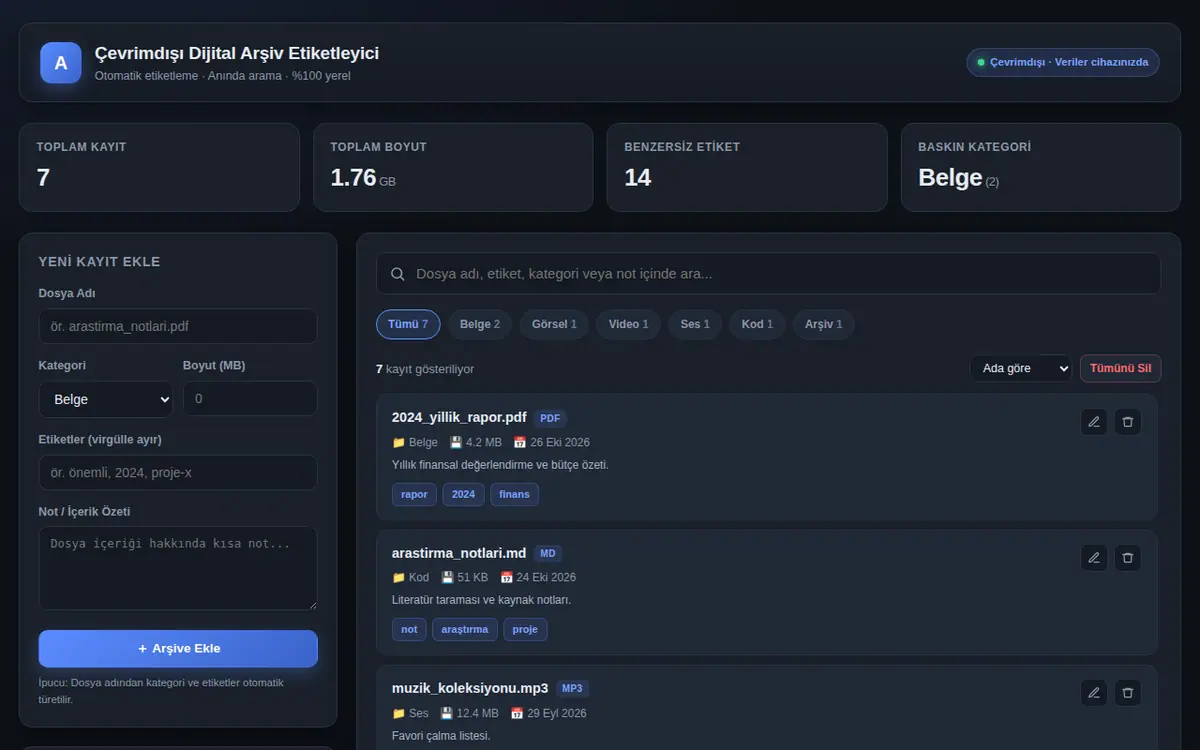The width and height of the screenshot is (1200, 750).
Task: Click the search magnifier icon
Action: pyautogui.click(x=398, y=274)
